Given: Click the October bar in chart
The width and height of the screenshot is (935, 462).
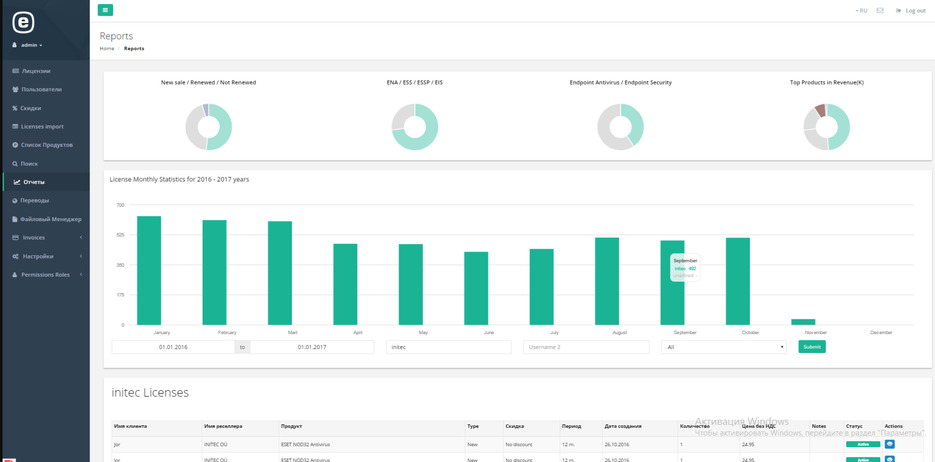Looking at the screenshot, I should (x=738, y=281).
